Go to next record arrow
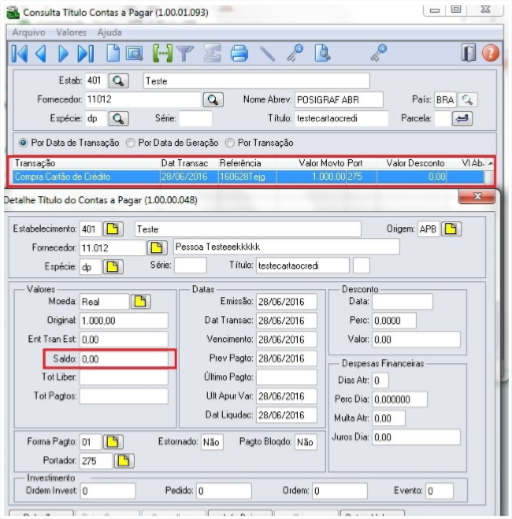Image resolution: width=512 pixels, height=519 pixels. pyautogui.click(x=63, y=53)
